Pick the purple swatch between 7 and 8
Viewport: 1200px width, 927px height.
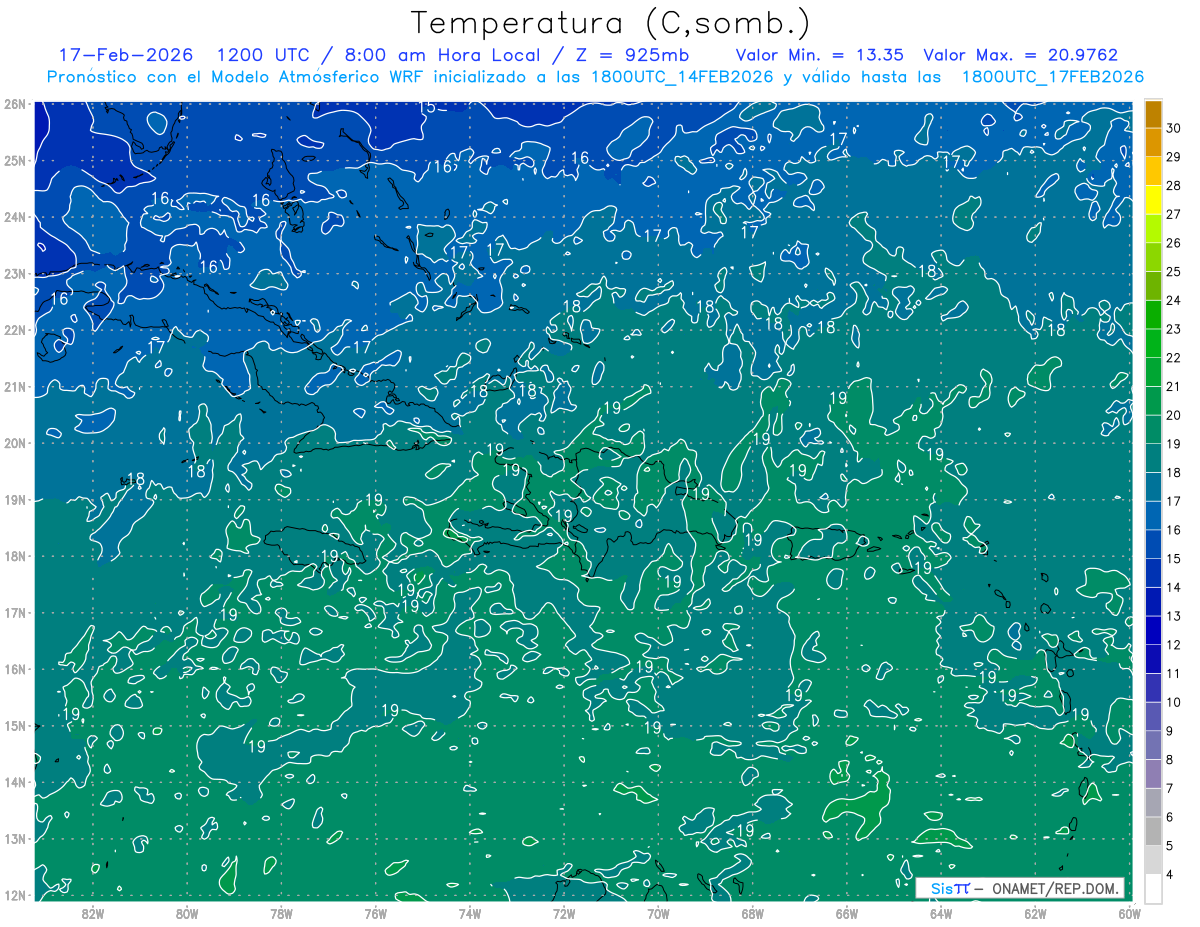[1153, 774]
